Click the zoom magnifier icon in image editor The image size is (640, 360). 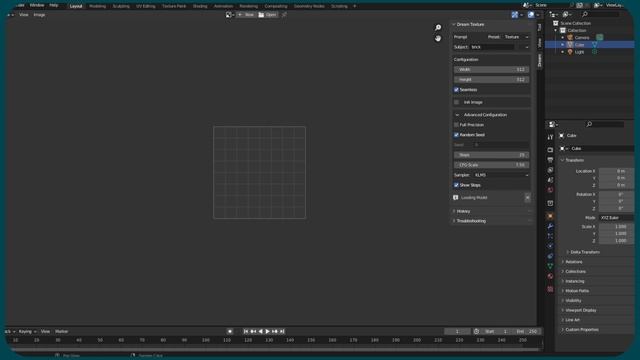[438, 27]
